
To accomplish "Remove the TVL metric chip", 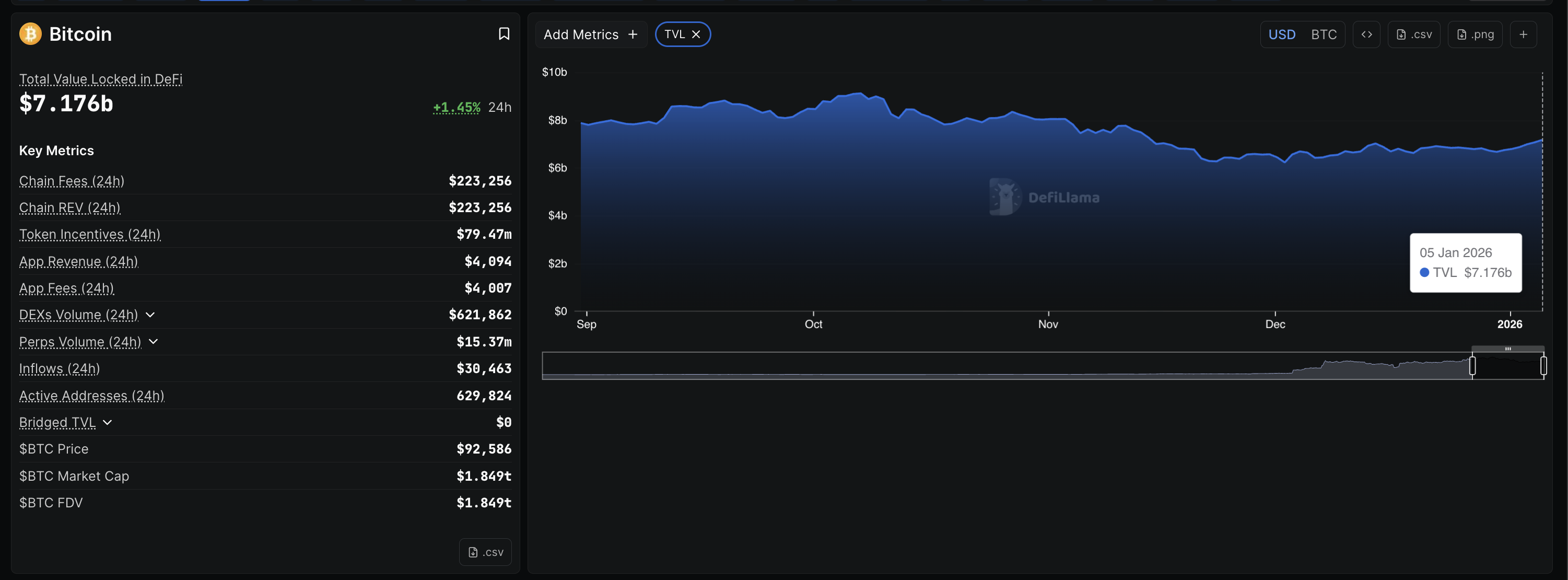I will [x=696, y=34].
